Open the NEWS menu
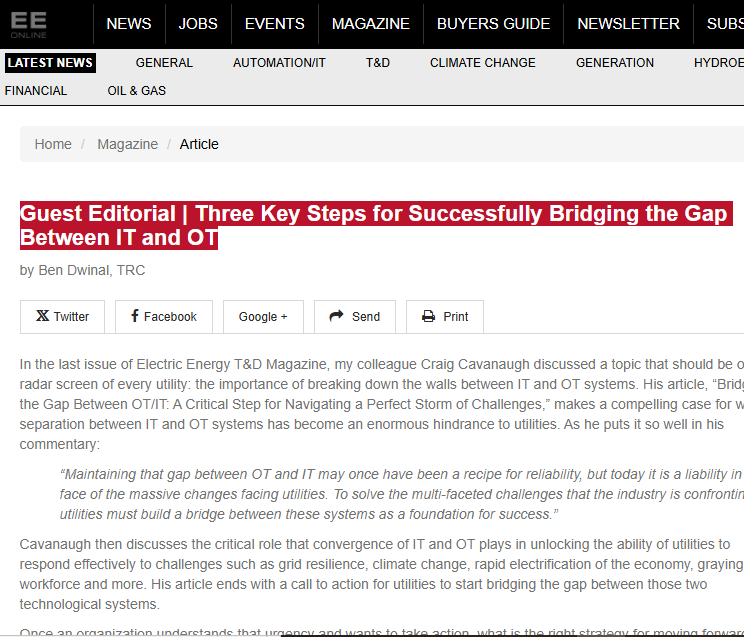 129,24
